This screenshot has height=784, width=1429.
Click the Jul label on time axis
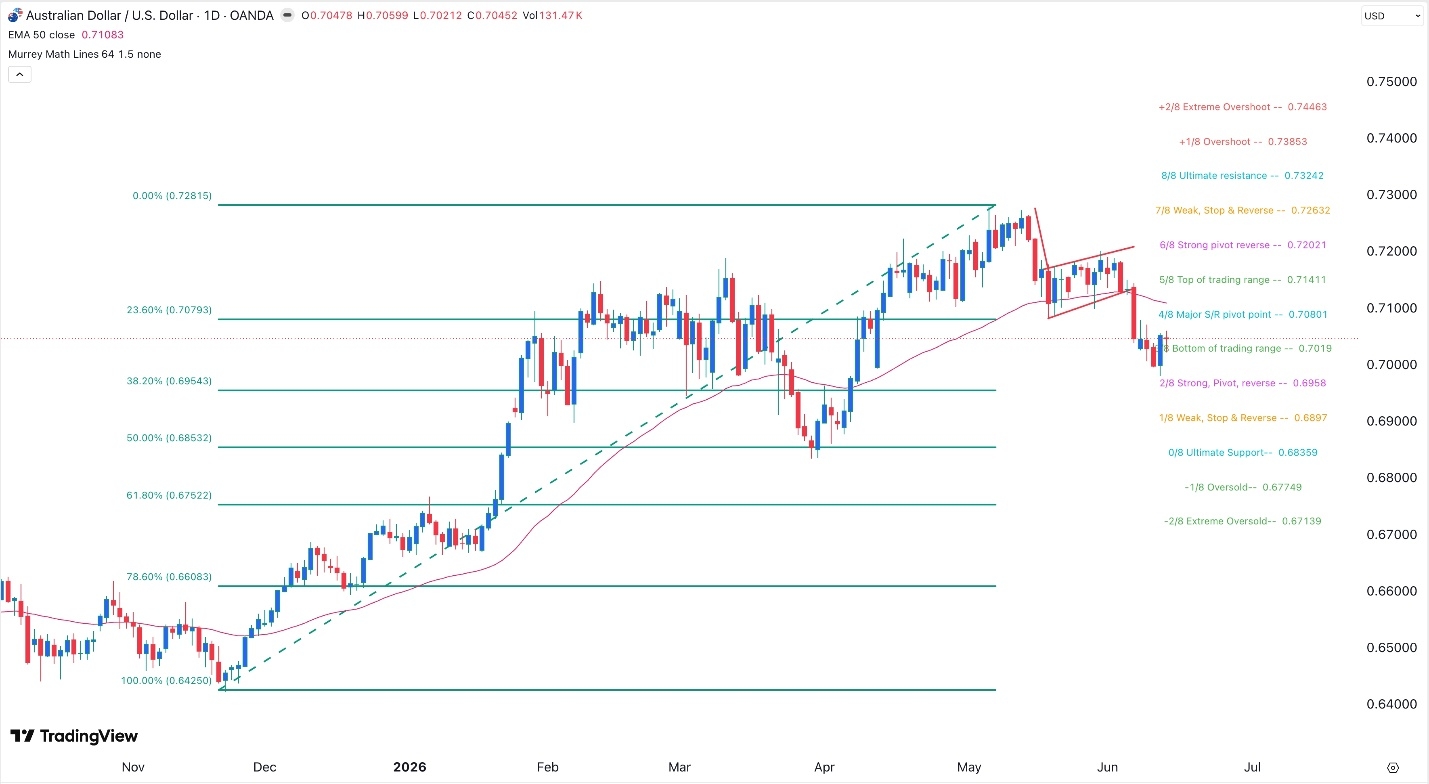(x=1251, y=768)
